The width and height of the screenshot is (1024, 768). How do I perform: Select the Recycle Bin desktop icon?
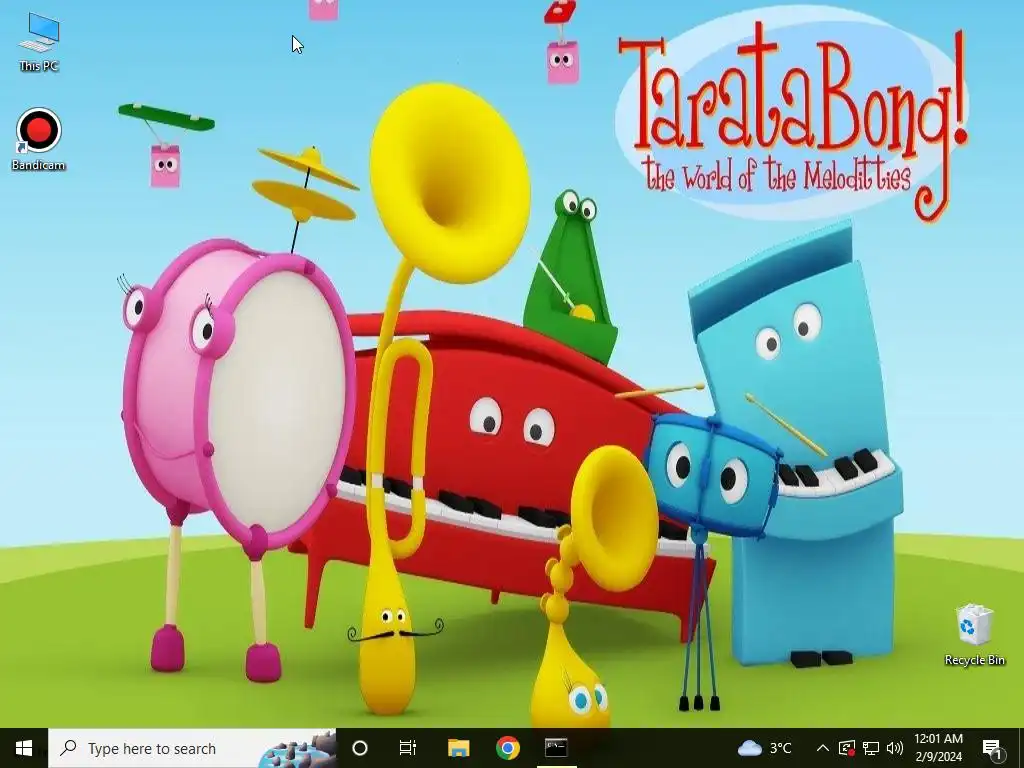pyautogui.click(x=974, y=635)
